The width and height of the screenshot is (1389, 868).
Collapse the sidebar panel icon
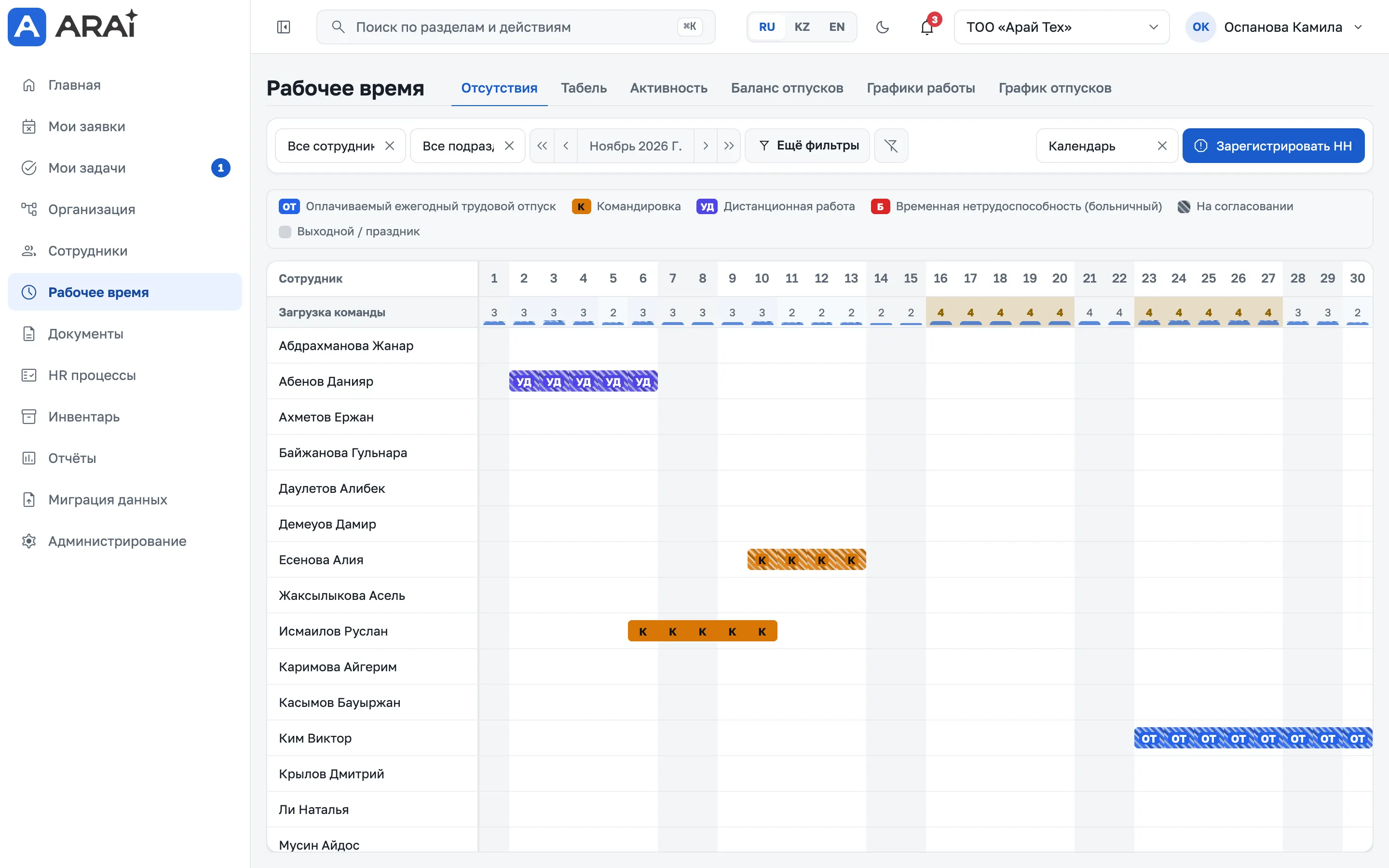(x=284, y=27)
